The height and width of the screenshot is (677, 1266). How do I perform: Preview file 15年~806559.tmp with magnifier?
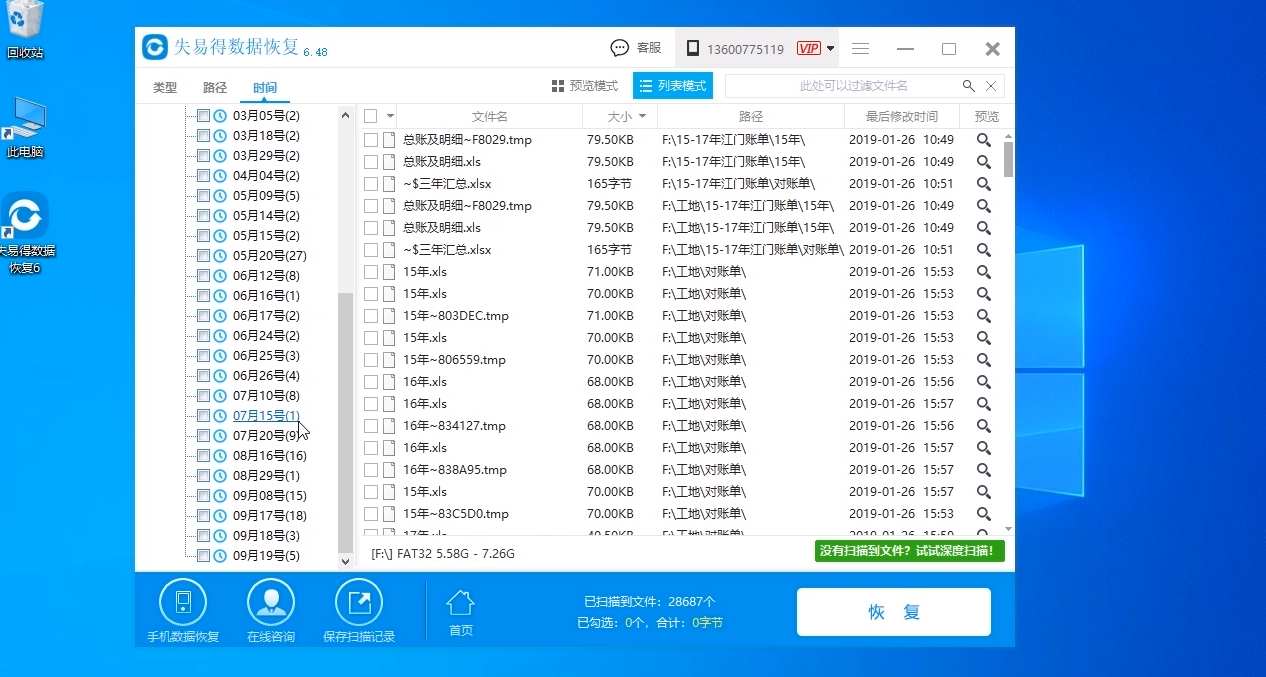[x=984, y=360]
